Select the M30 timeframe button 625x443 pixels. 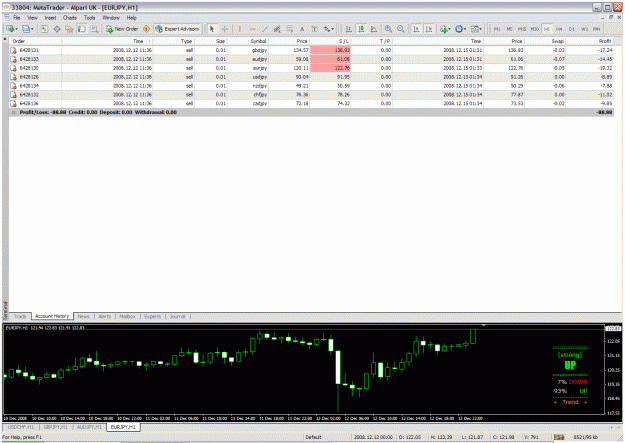coord(535,29)
